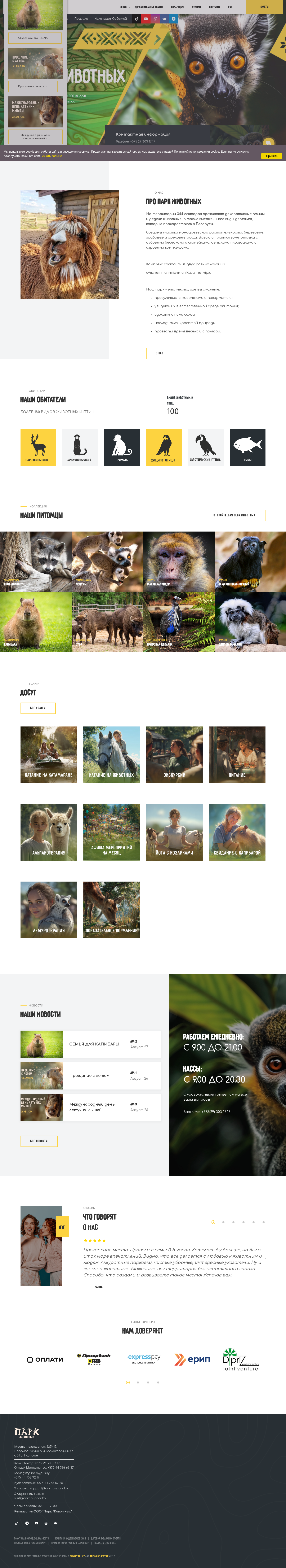This screenshot has width=286, height=1568.
Task: Follow the Узнать больше cookie policy link
Action: point(52,156)
